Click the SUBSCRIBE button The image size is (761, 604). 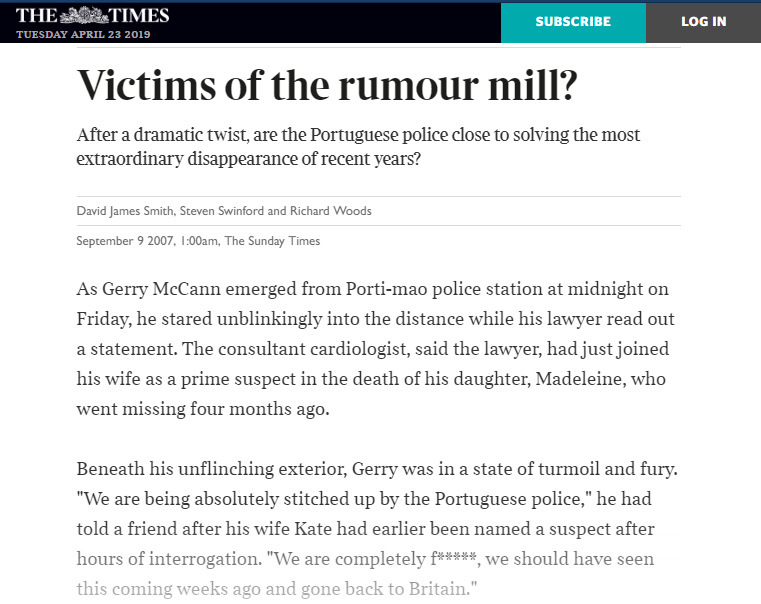pos(573,22)
